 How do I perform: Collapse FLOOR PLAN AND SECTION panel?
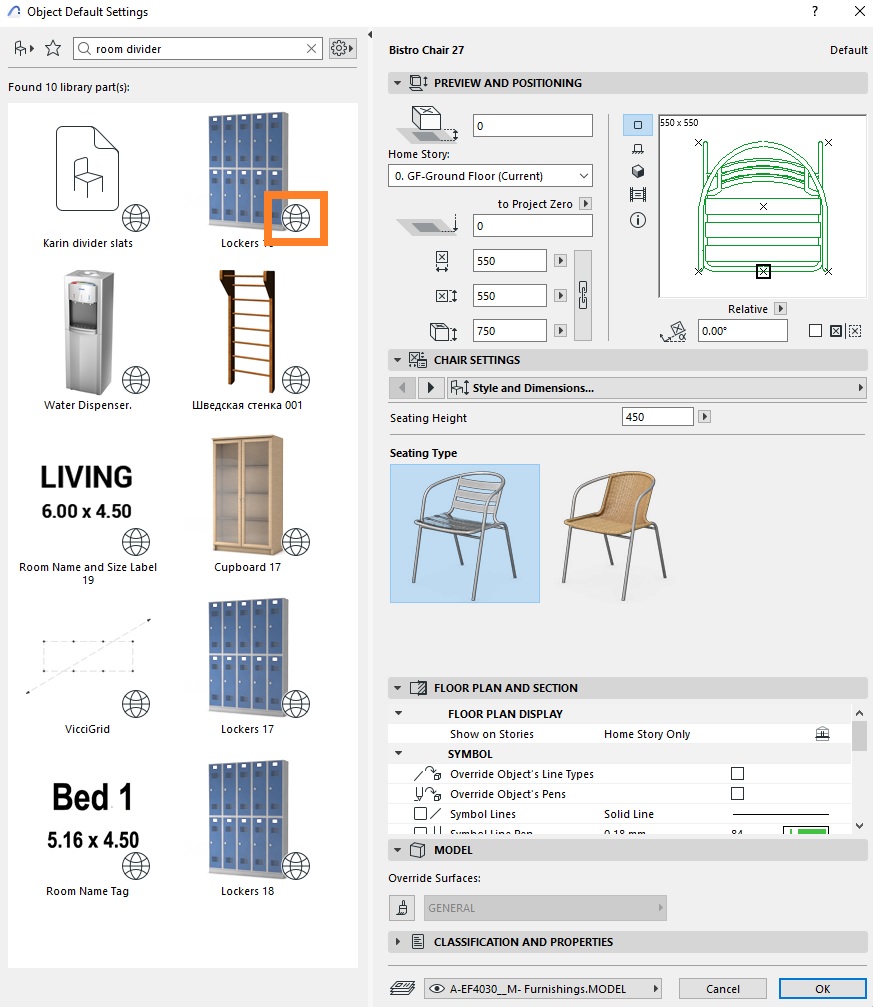[397, 688]
